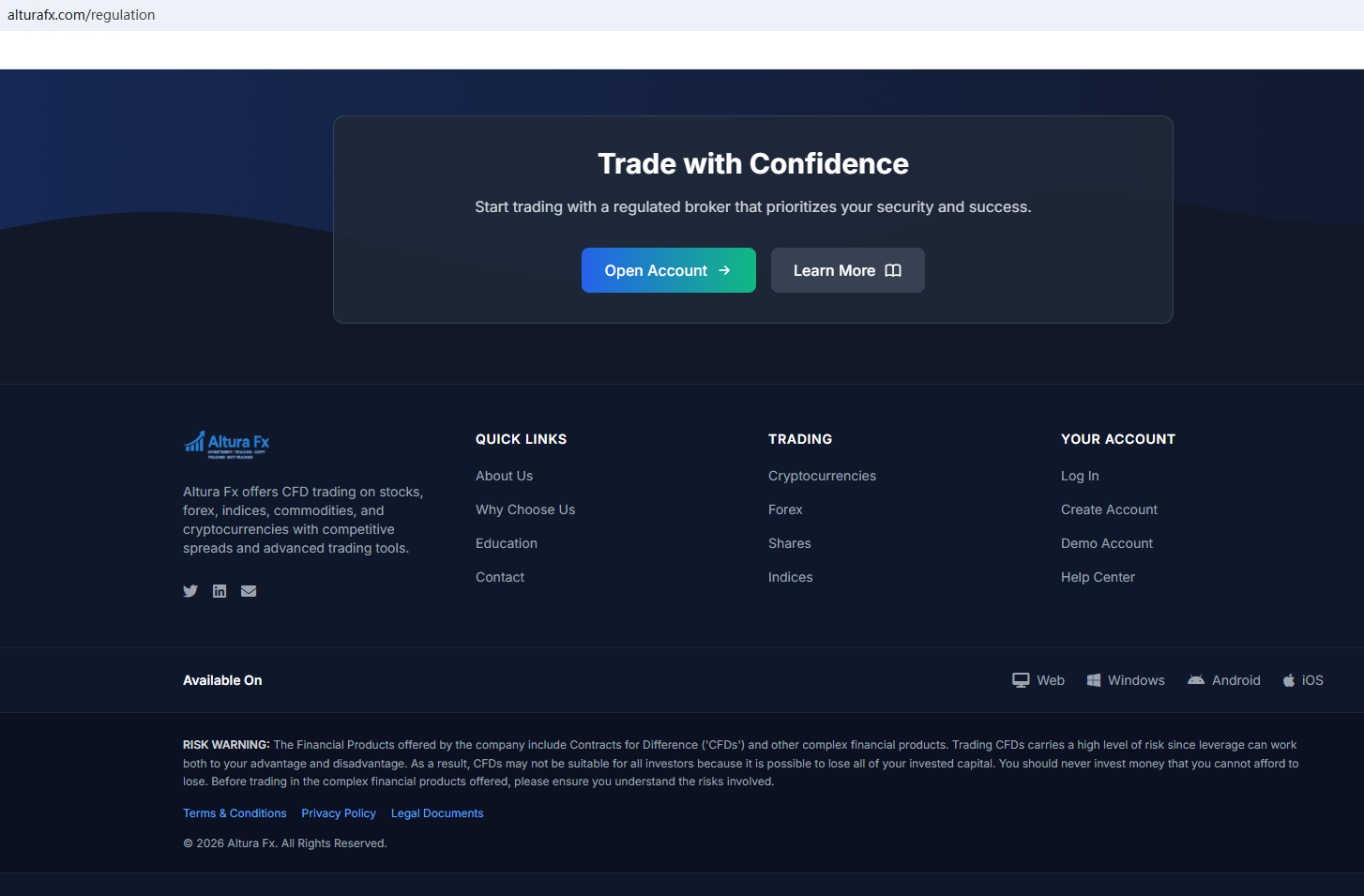Open the LinkedIn social icon

[x=220, y=591]
